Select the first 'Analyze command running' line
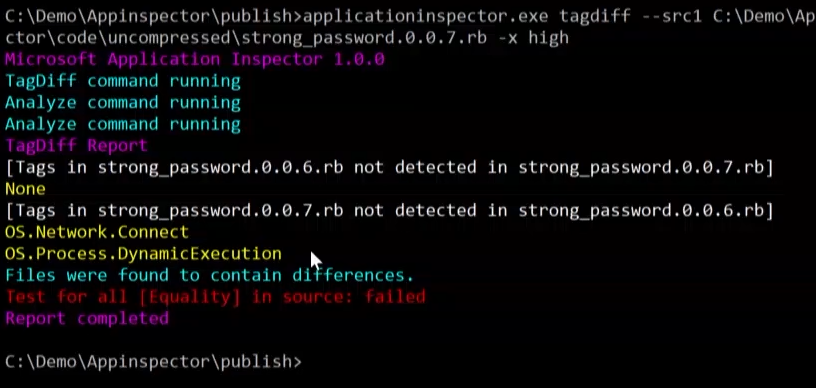816x389 pixels. click(123, 102)
